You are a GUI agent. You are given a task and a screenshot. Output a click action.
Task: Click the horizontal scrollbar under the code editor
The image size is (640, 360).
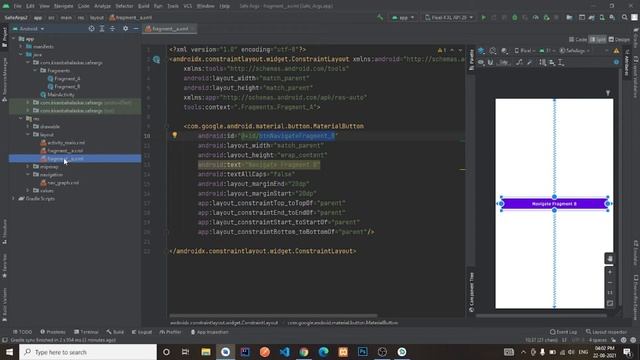[273, 316]
